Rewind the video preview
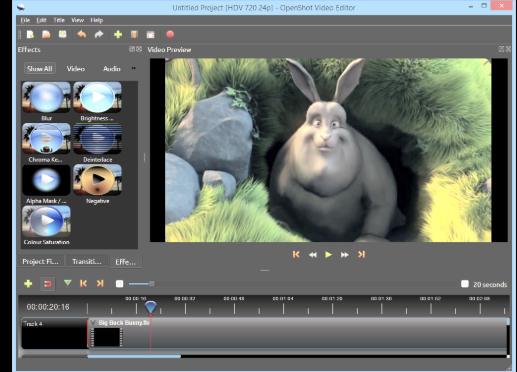 313,255
